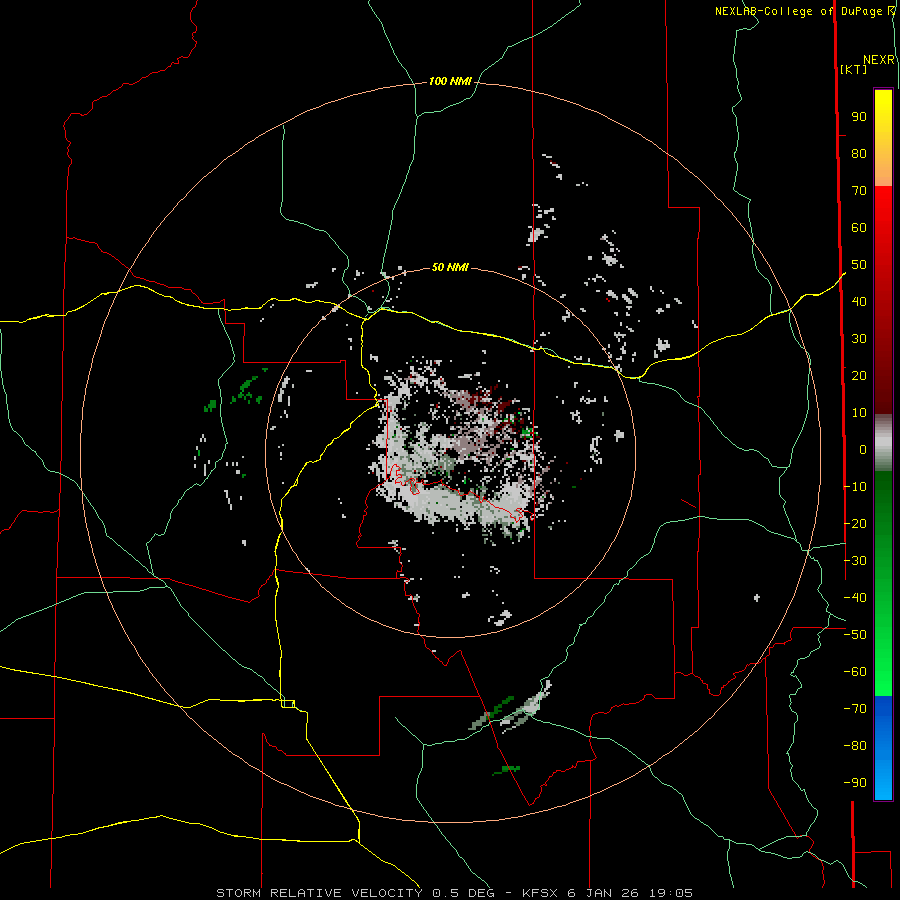Select the 90 value on velocity scale
Viewport: 900px width, 900px height.
(859, 117)
